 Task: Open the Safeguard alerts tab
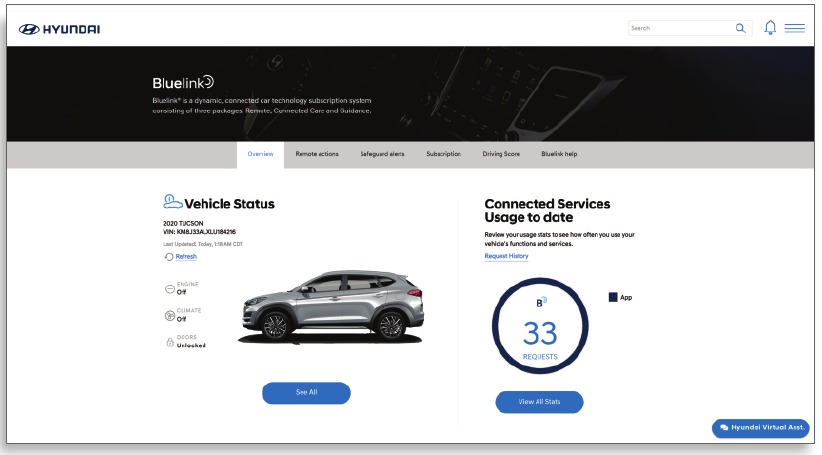[382, 154]
